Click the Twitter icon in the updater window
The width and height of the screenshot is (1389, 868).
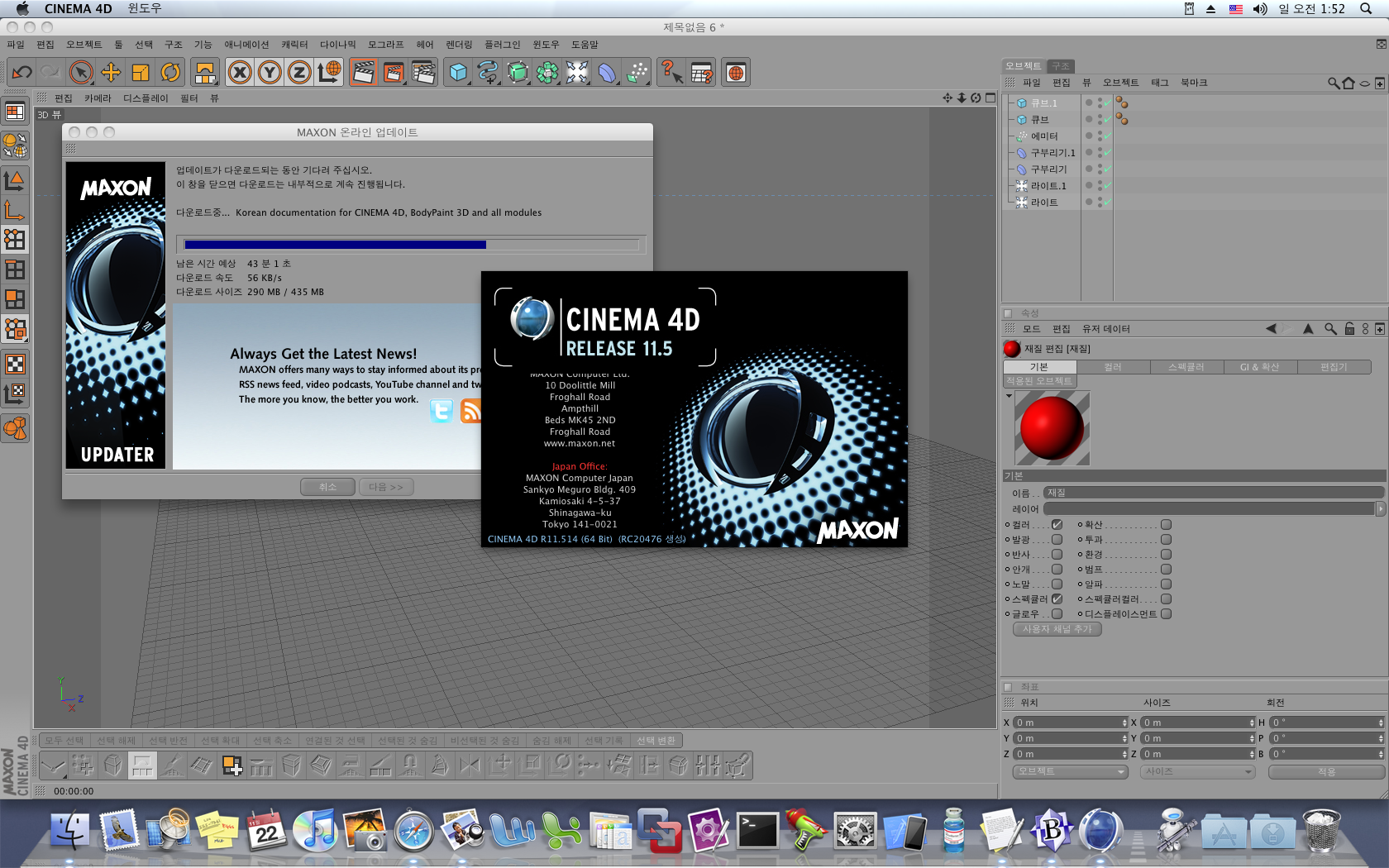(x=442, y=411)
